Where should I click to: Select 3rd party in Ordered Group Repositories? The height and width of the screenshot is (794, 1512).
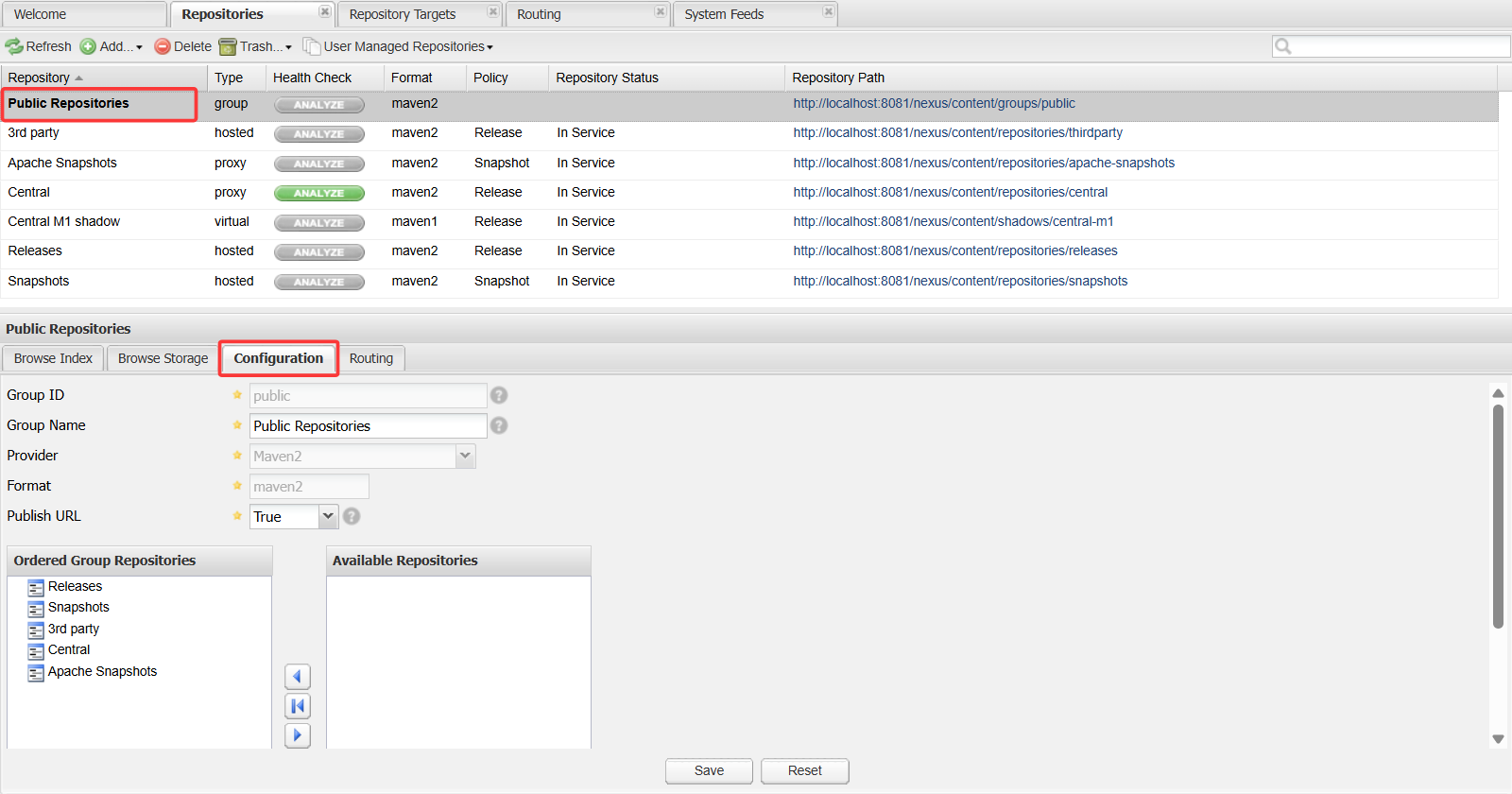click(74, 629)
